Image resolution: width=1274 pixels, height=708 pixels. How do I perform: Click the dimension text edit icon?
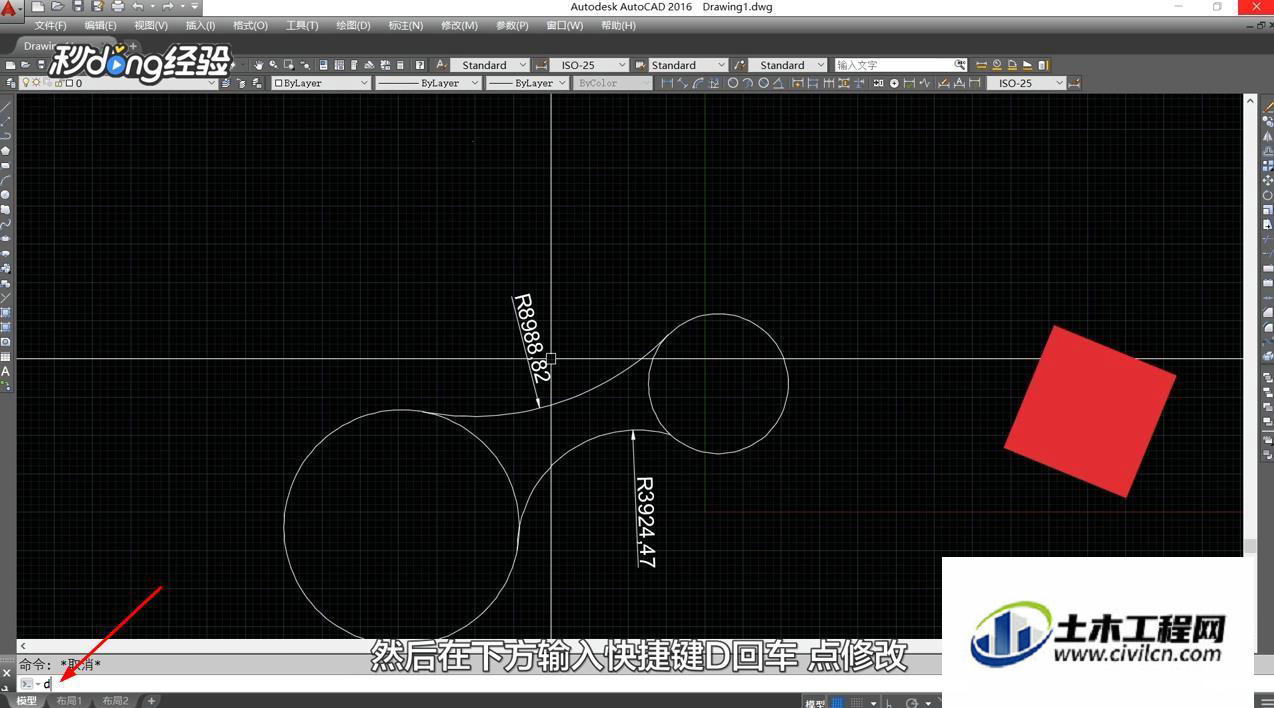point(959,83)
